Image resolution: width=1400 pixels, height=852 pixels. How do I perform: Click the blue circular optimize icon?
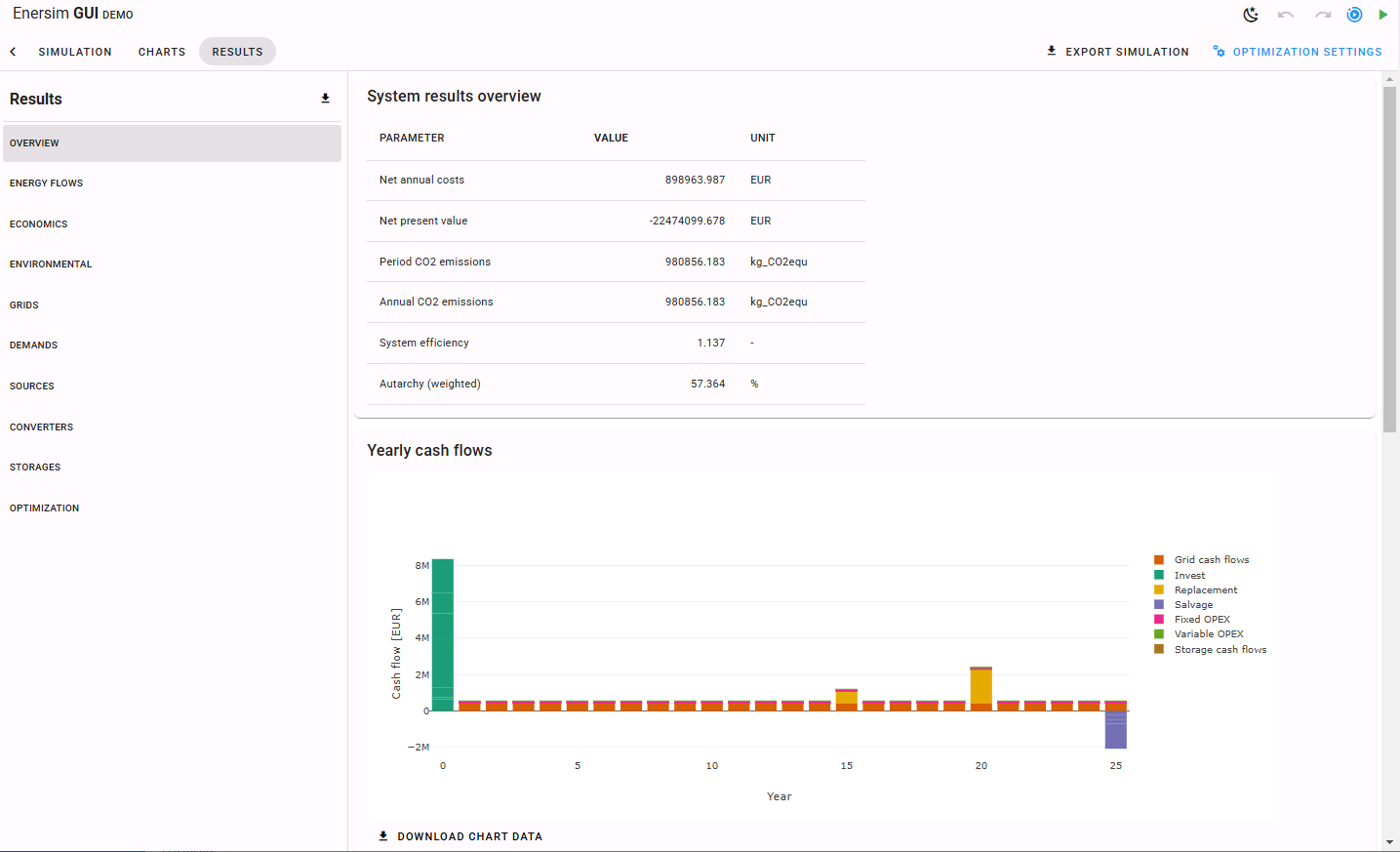[1354, 15]
